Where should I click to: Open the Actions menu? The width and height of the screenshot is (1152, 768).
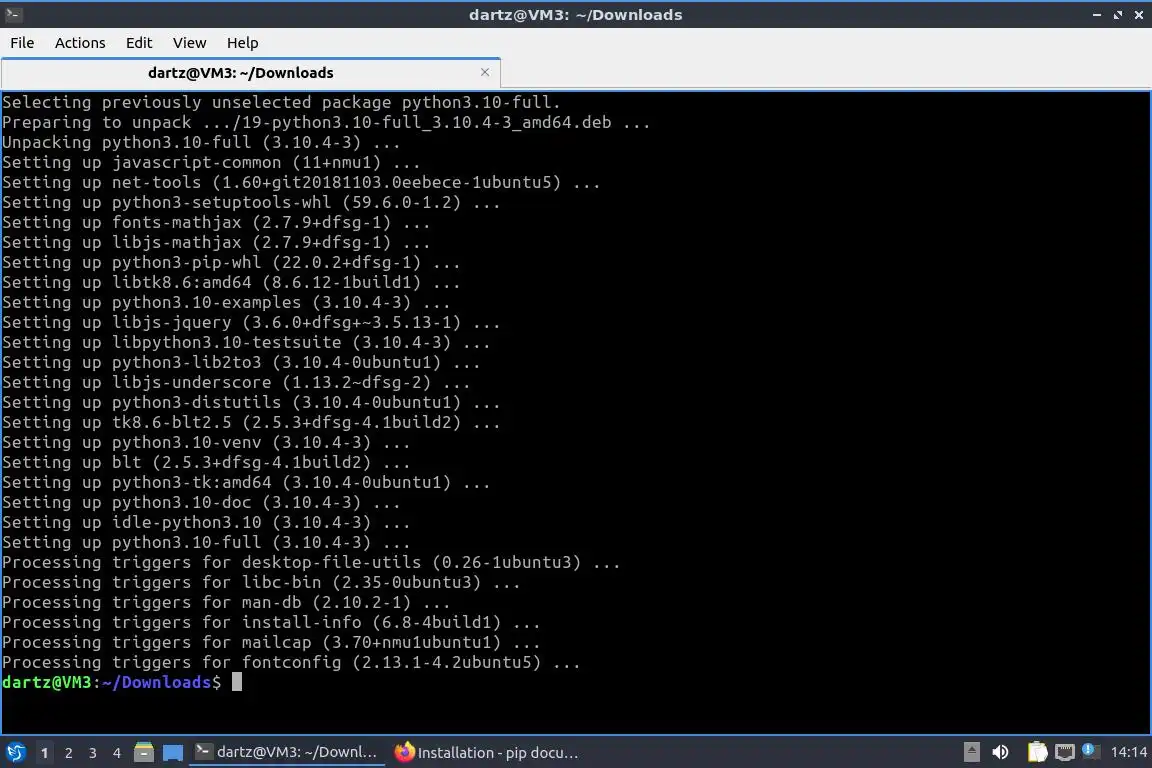tap(80, 43)
